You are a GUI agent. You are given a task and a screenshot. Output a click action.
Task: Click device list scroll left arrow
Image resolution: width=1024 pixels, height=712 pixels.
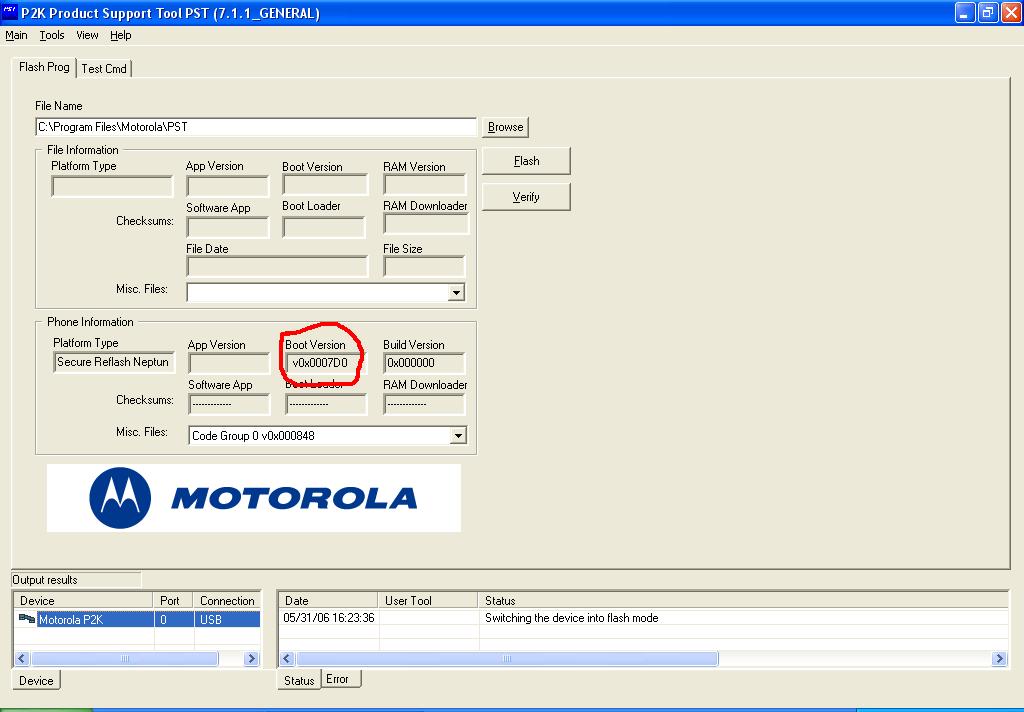point(22,658)
